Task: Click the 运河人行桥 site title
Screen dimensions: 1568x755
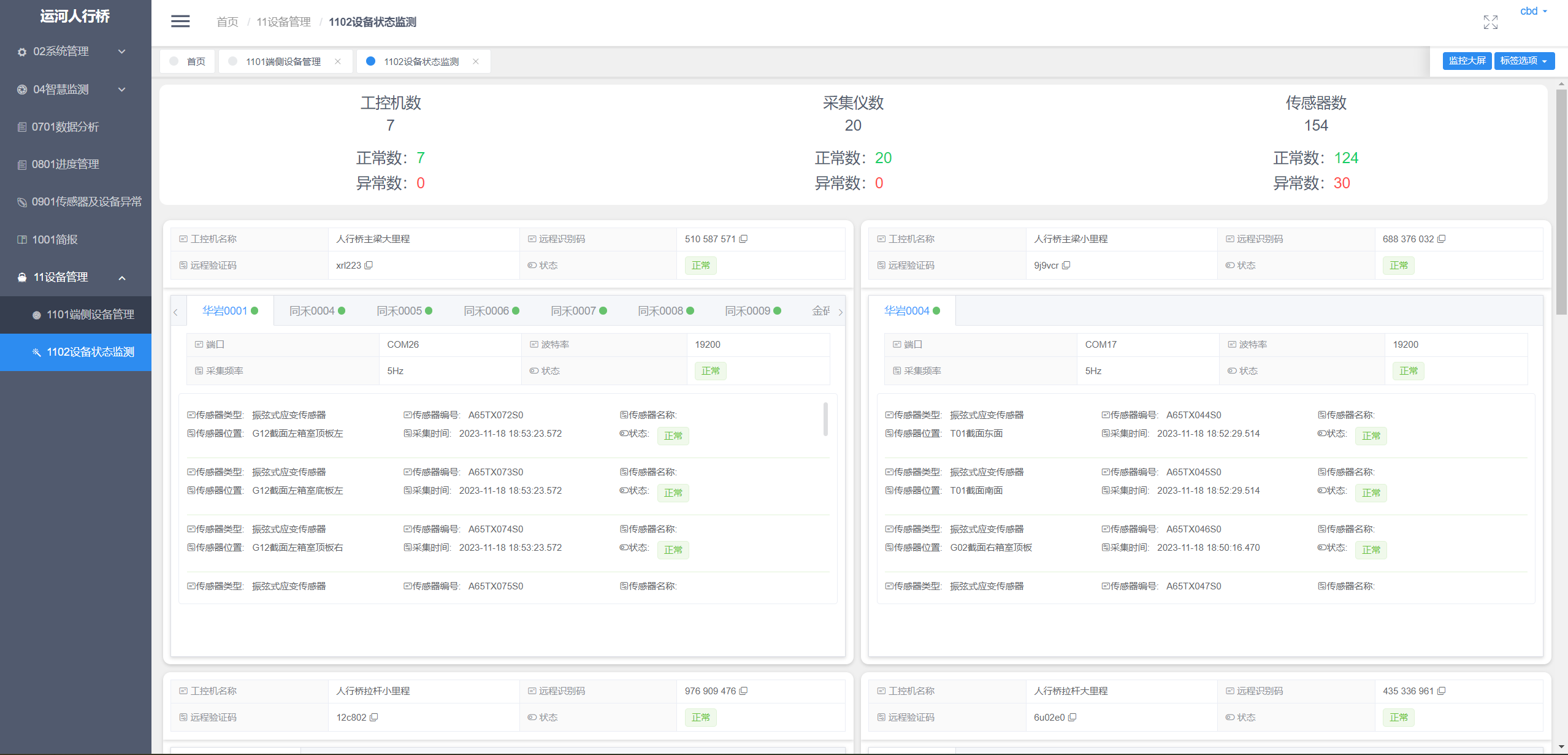Action: 75,17
